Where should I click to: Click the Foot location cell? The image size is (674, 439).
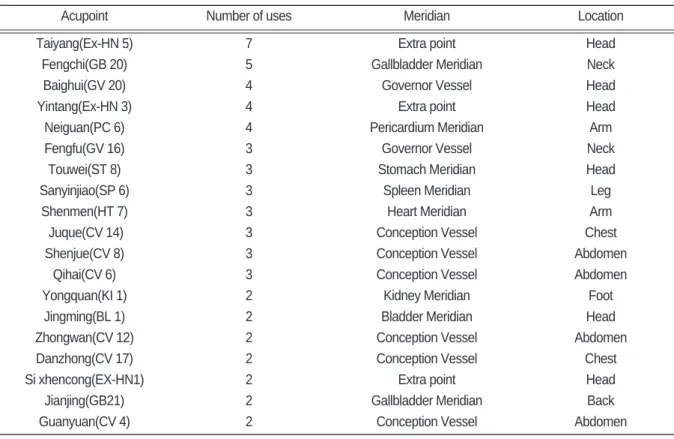600,295
